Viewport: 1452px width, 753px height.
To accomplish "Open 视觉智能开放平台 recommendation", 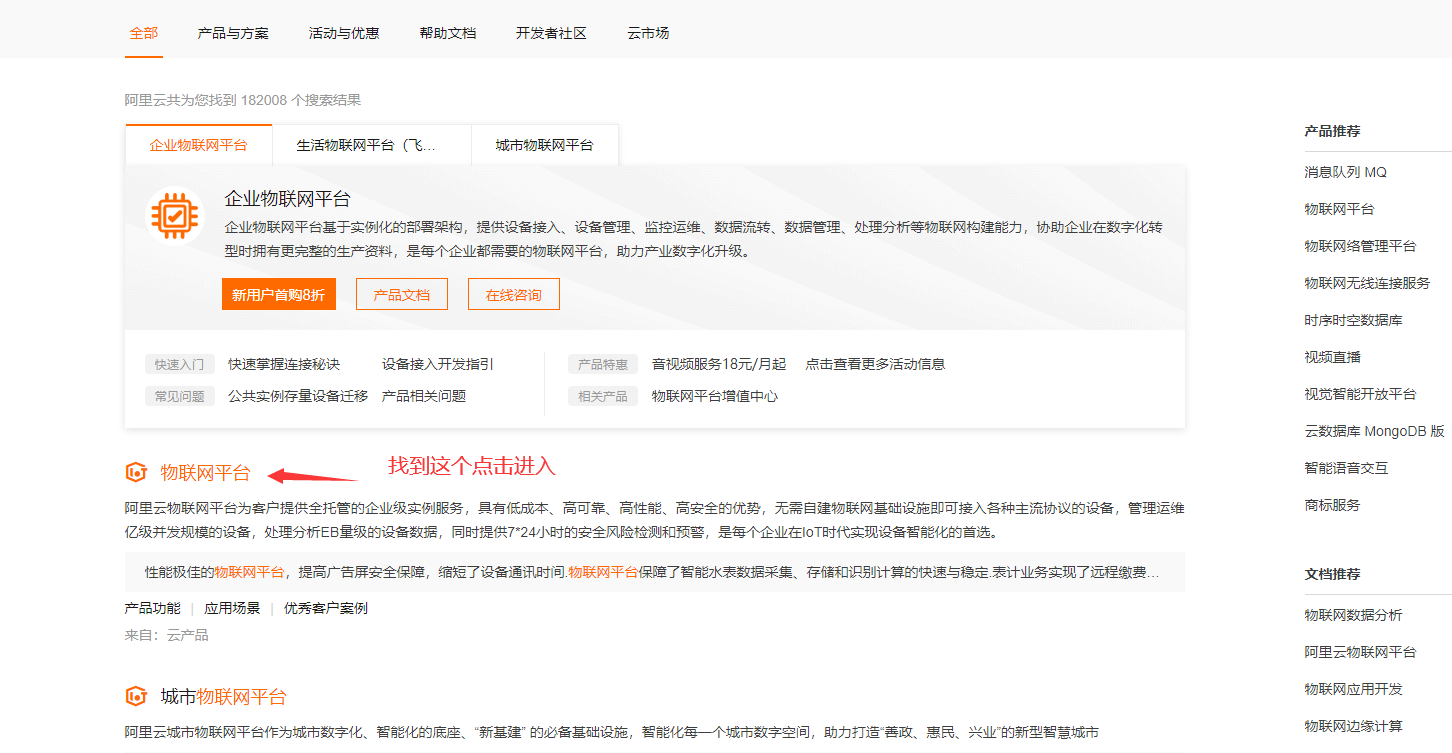I will (x=1360, y=394).
